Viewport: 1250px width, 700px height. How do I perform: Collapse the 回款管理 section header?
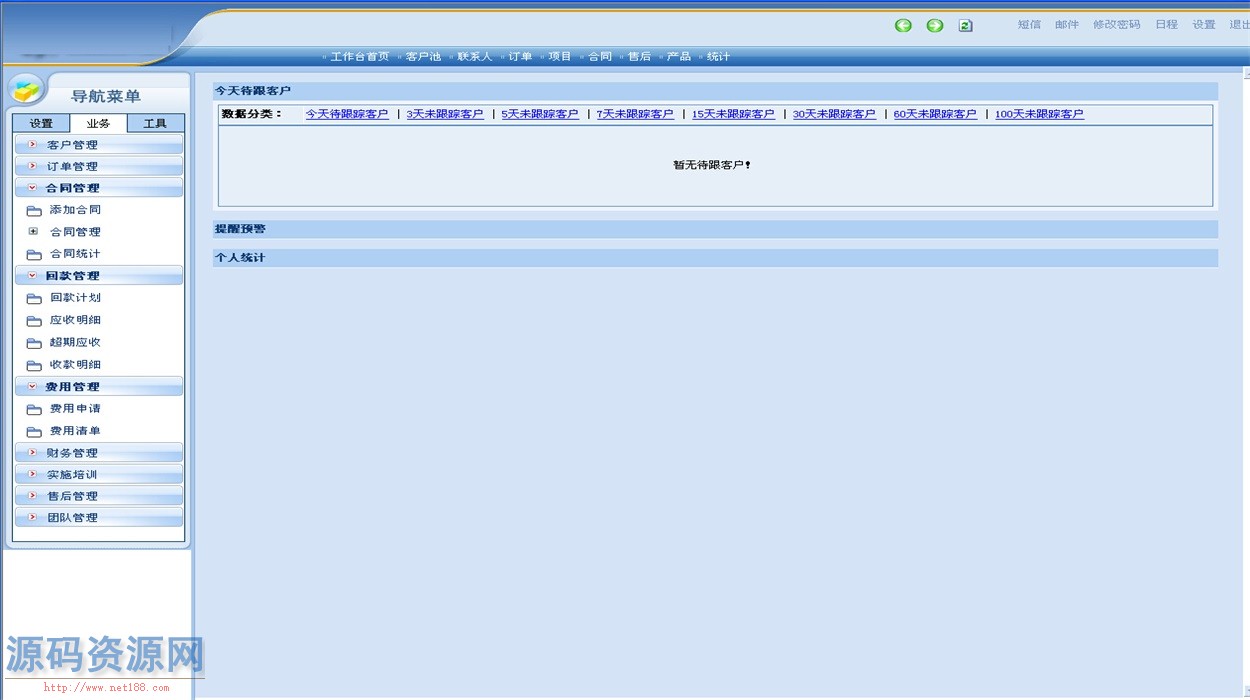[98, 276]
